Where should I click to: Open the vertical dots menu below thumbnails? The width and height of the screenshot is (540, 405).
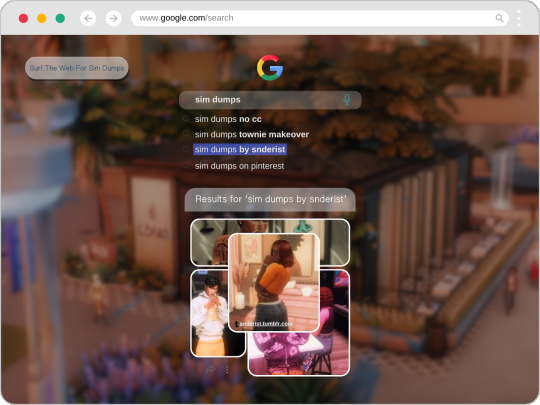pos(227,370)
